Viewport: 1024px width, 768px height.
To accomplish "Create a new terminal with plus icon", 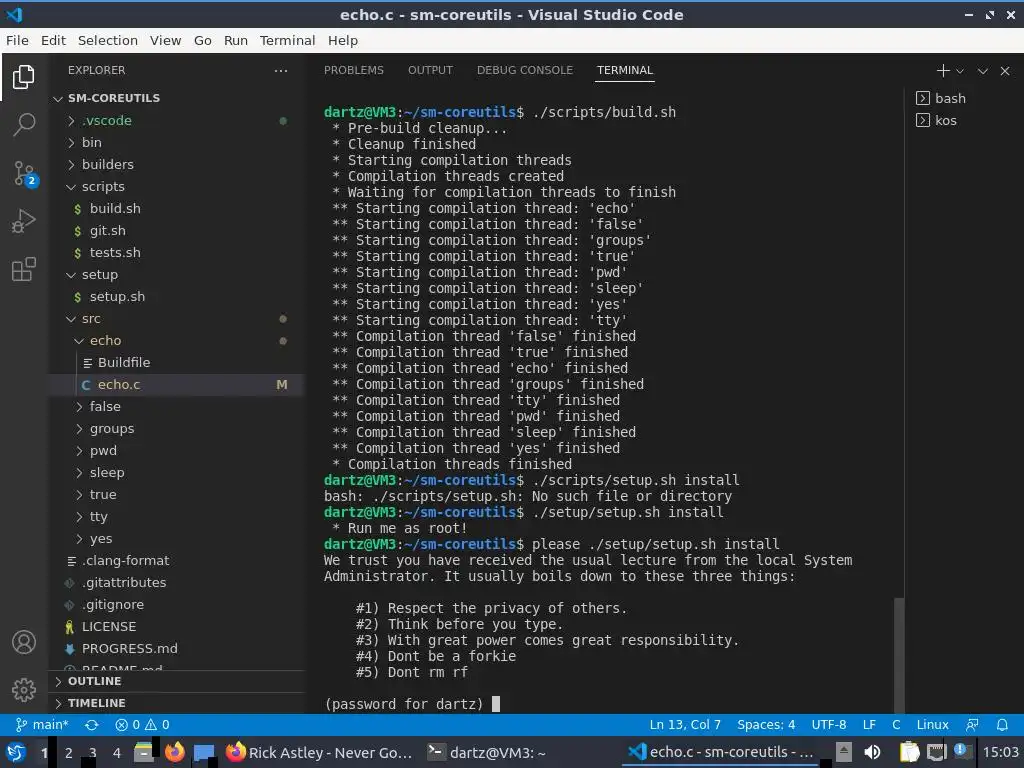I will (x=942, y=71).
